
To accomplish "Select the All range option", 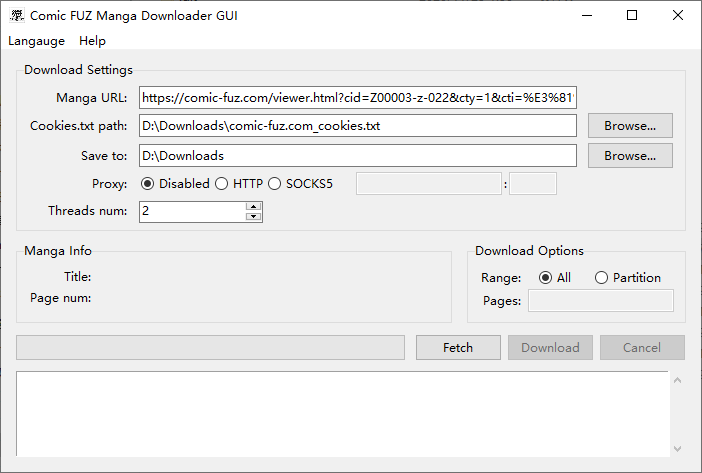I will (x=555, y=278).
